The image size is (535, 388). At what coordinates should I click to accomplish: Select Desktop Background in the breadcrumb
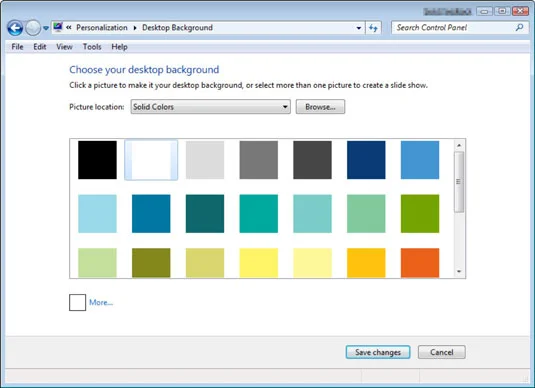pos(177,28)
